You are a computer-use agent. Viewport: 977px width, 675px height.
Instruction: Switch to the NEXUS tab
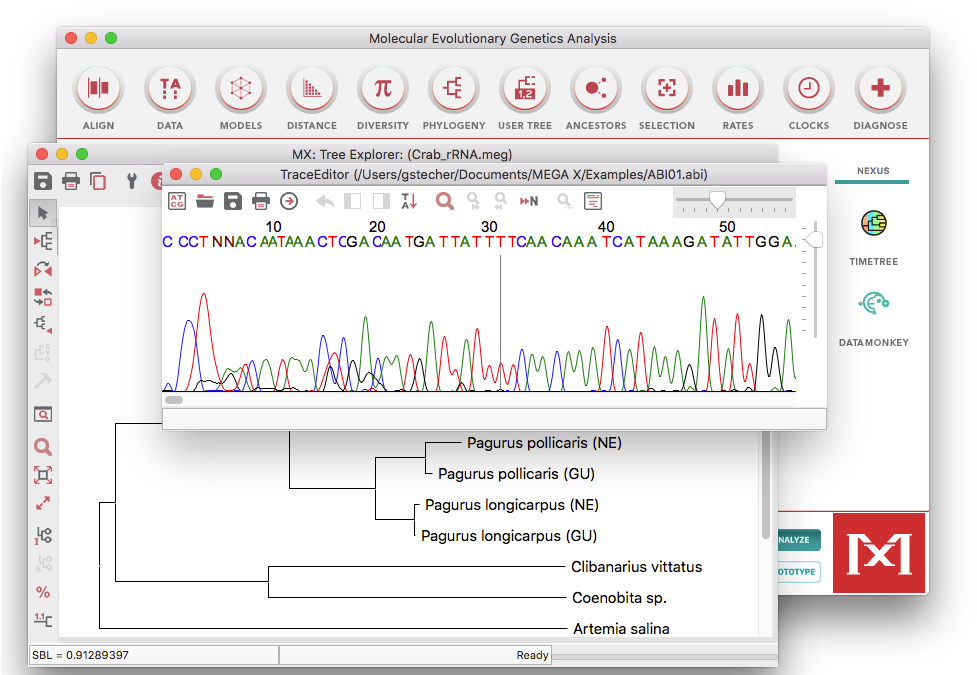point(873,171)
